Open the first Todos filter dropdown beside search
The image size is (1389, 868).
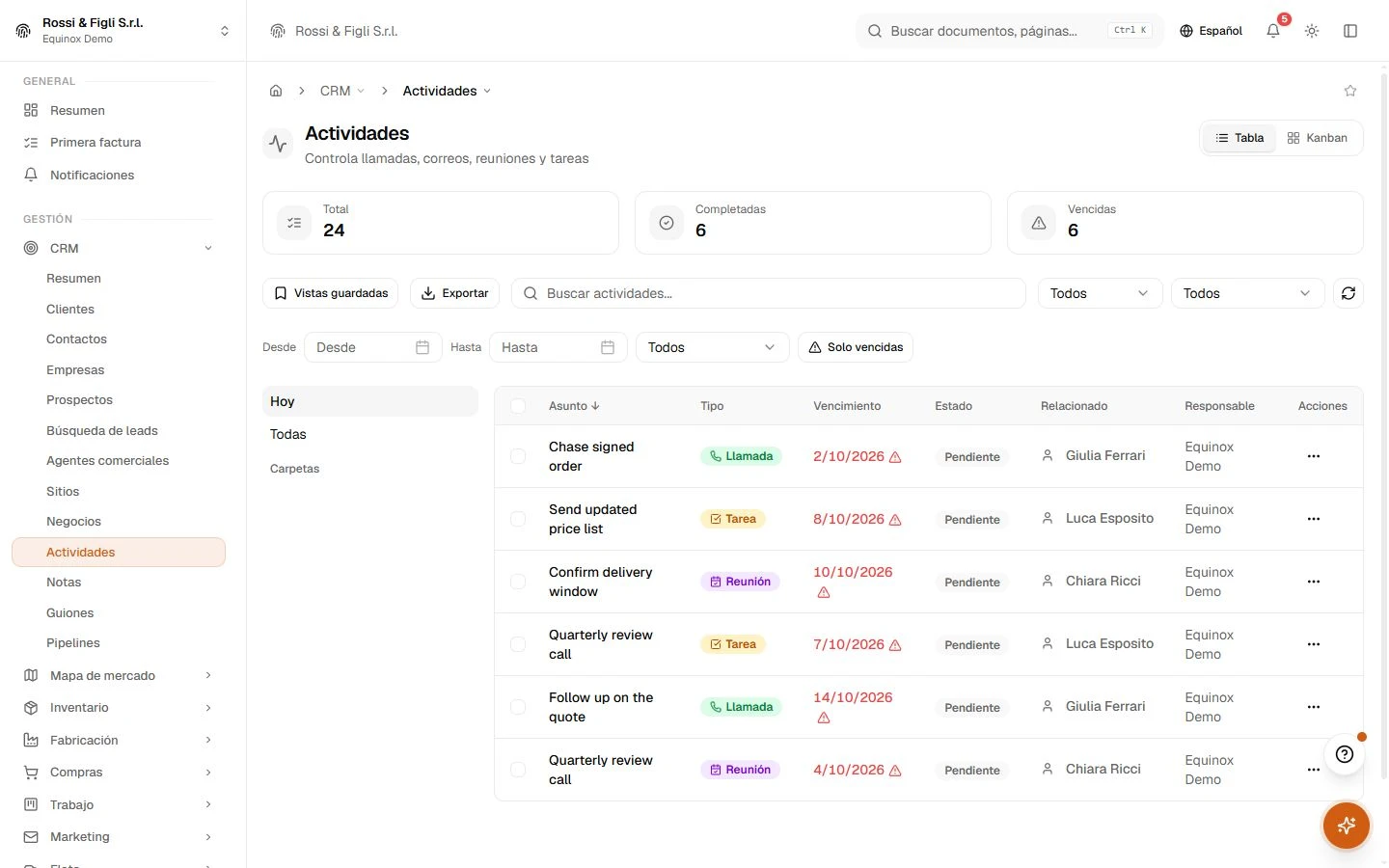(1100, 293)
